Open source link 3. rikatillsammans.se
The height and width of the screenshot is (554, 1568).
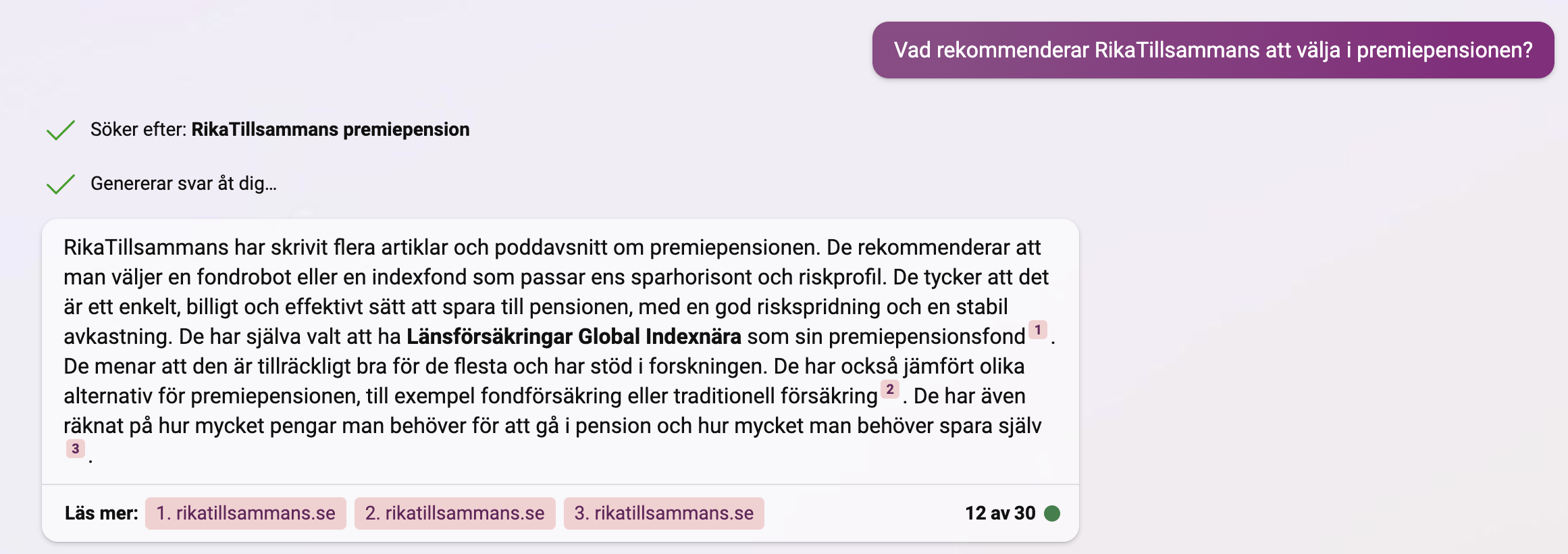[664, 513]
